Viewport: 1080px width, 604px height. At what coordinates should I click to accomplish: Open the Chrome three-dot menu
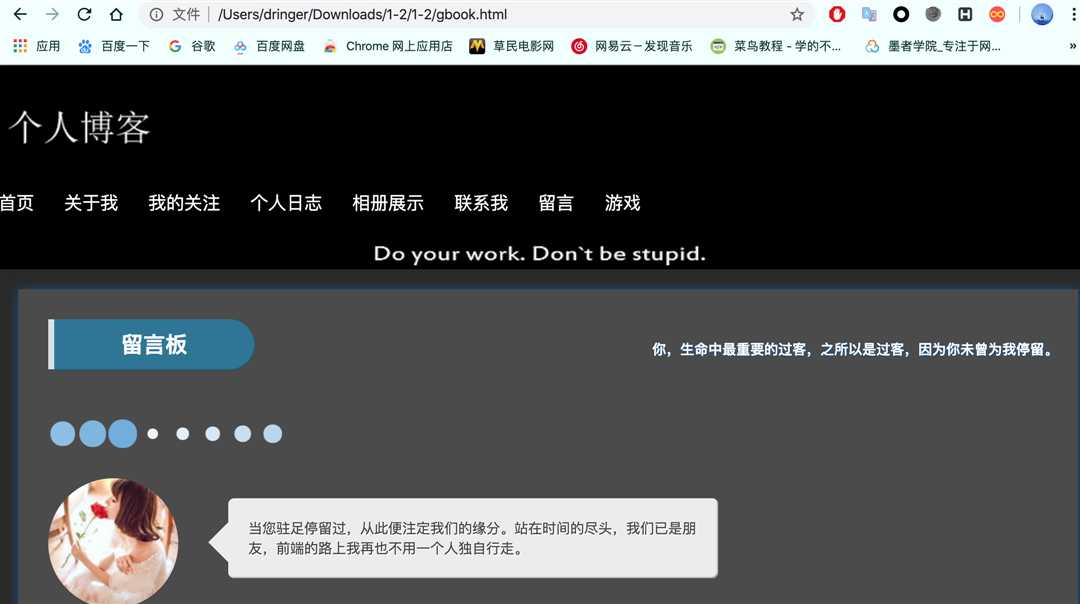point(1074,15)
